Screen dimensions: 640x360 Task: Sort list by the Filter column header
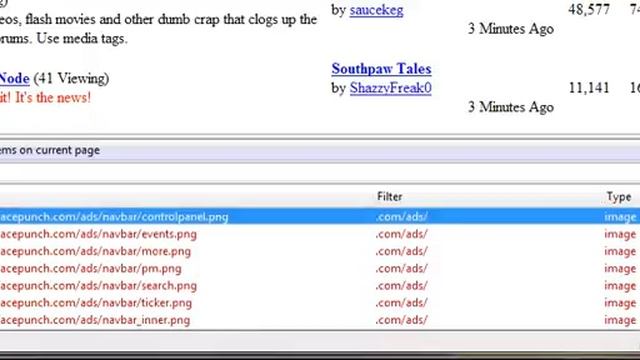[389, 197]
